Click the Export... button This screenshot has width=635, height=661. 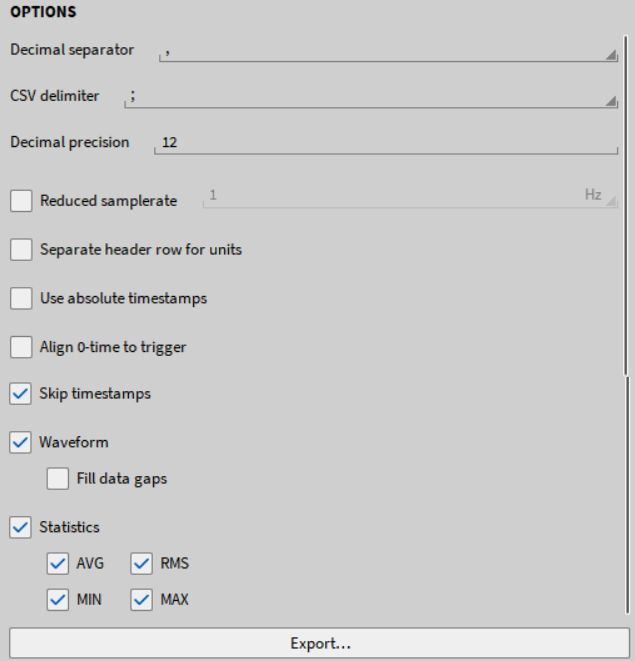[x=320, y=642]
